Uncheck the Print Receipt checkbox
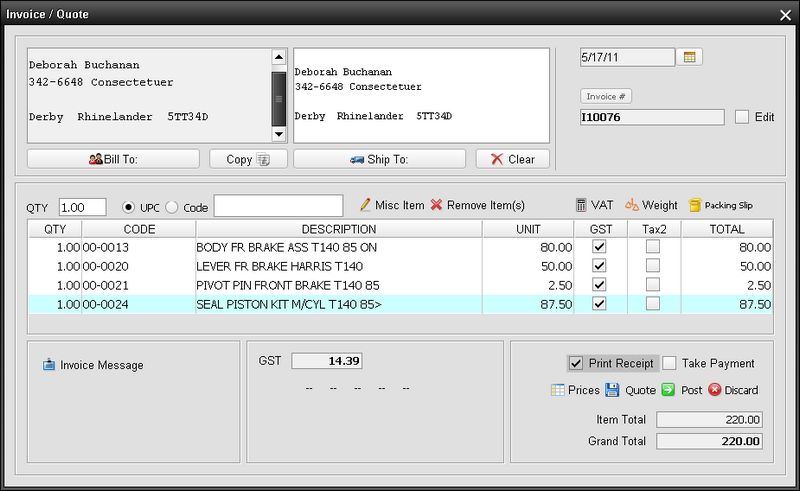Image resolution: width=800 pixels, height=491 pixels. (576, 363)
